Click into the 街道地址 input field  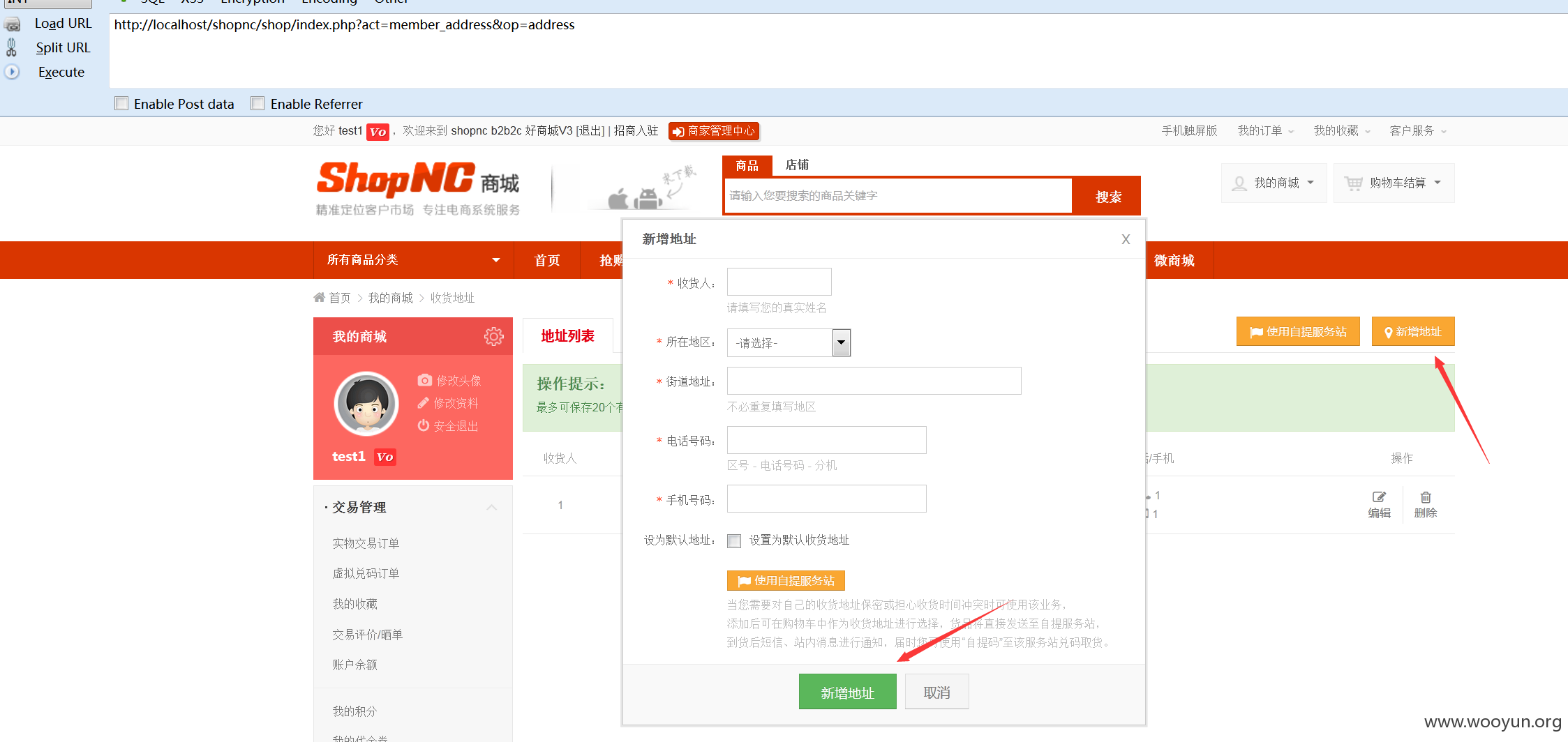pos(874,381)
